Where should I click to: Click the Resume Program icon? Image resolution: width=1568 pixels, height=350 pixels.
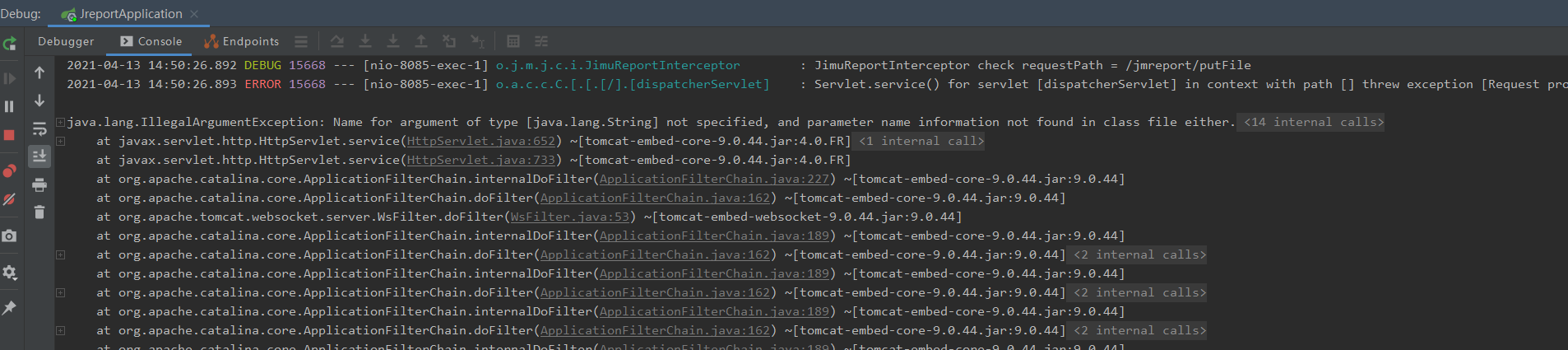[x=10, y=79]
